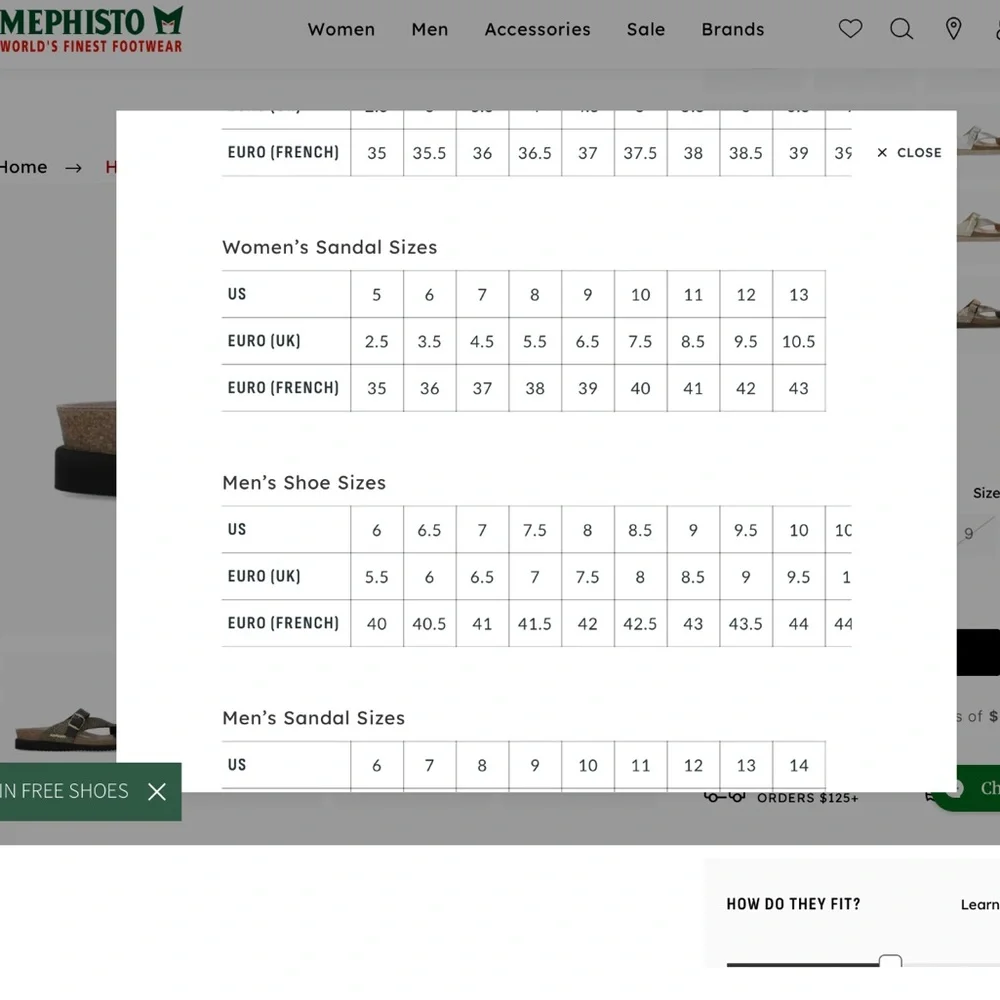1000x1000 pixels.
Task: Click men's shoe French size 40.5 cell
Action: coord(429,623)
